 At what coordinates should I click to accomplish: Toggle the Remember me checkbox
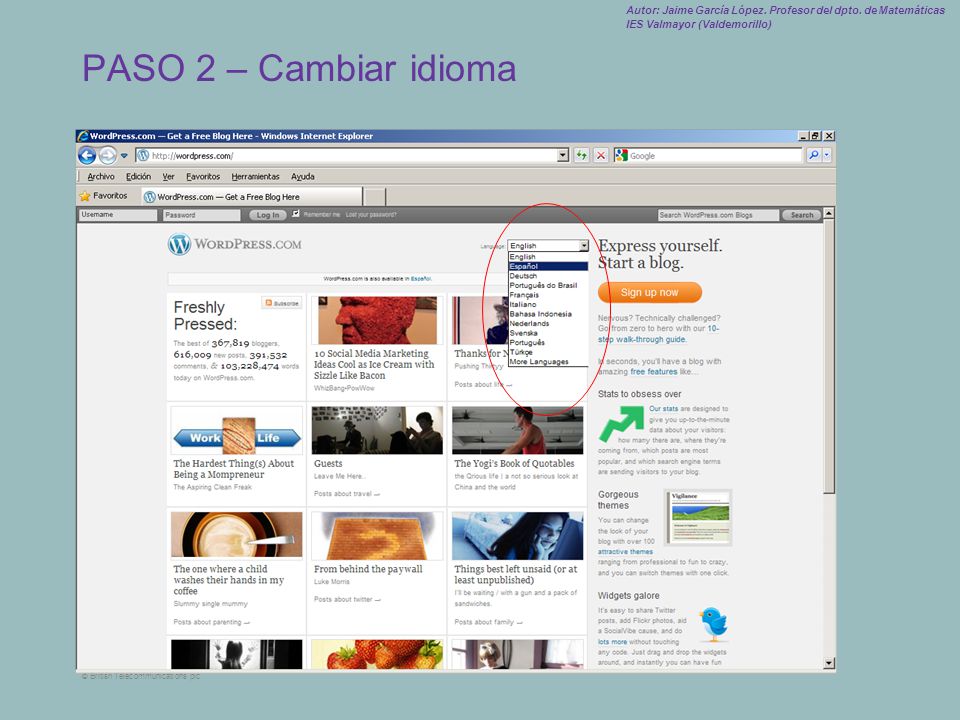tap(296, 214)
